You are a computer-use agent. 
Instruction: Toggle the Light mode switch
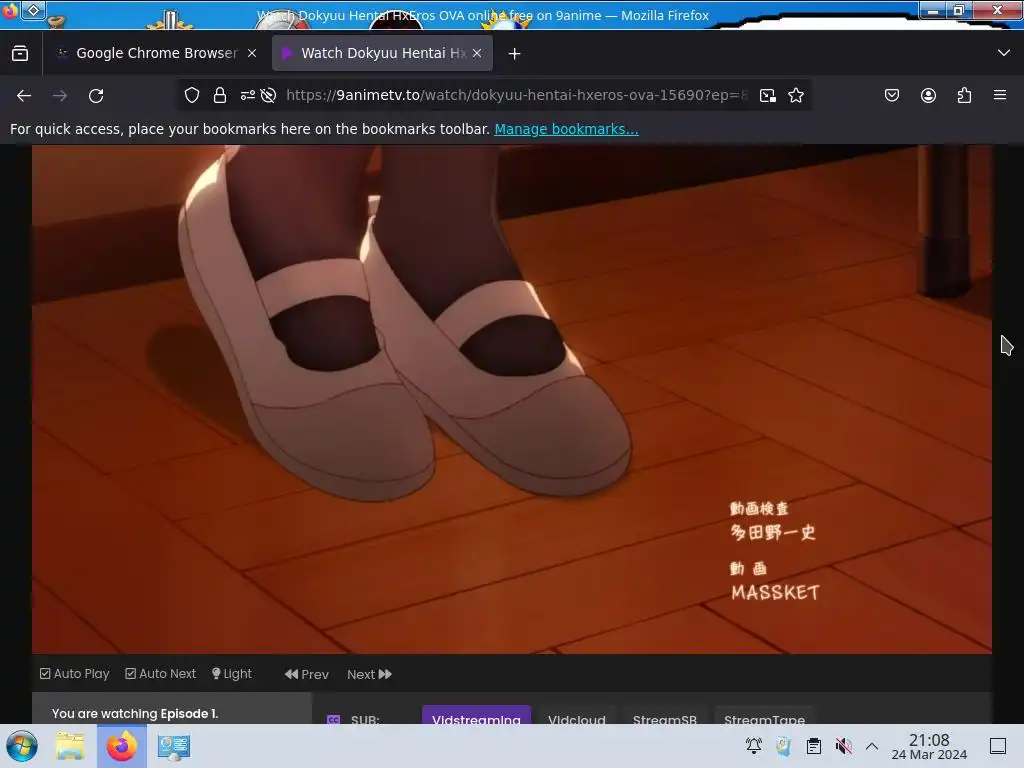[x=232, y=674]
